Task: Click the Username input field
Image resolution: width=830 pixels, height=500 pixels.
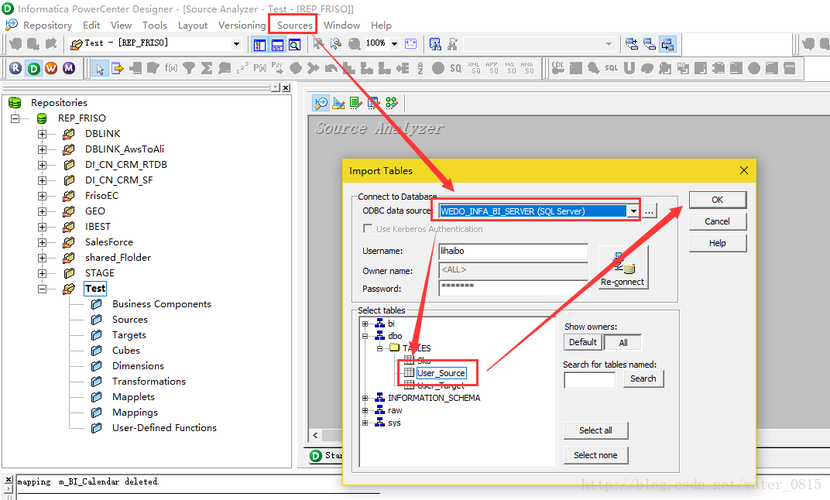Action: tap(513, 251)
